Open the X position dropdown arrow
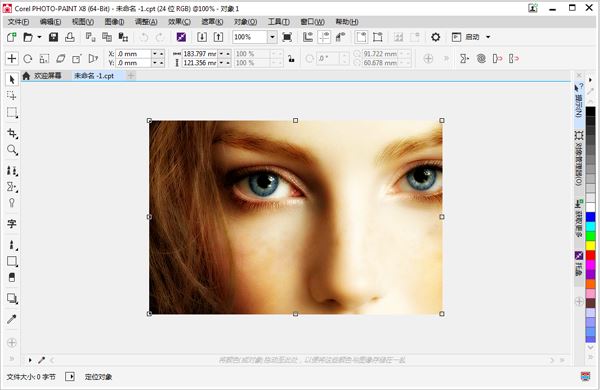Image resolution: width=600 pixels, height=390 pixels. tap(155, 54)
